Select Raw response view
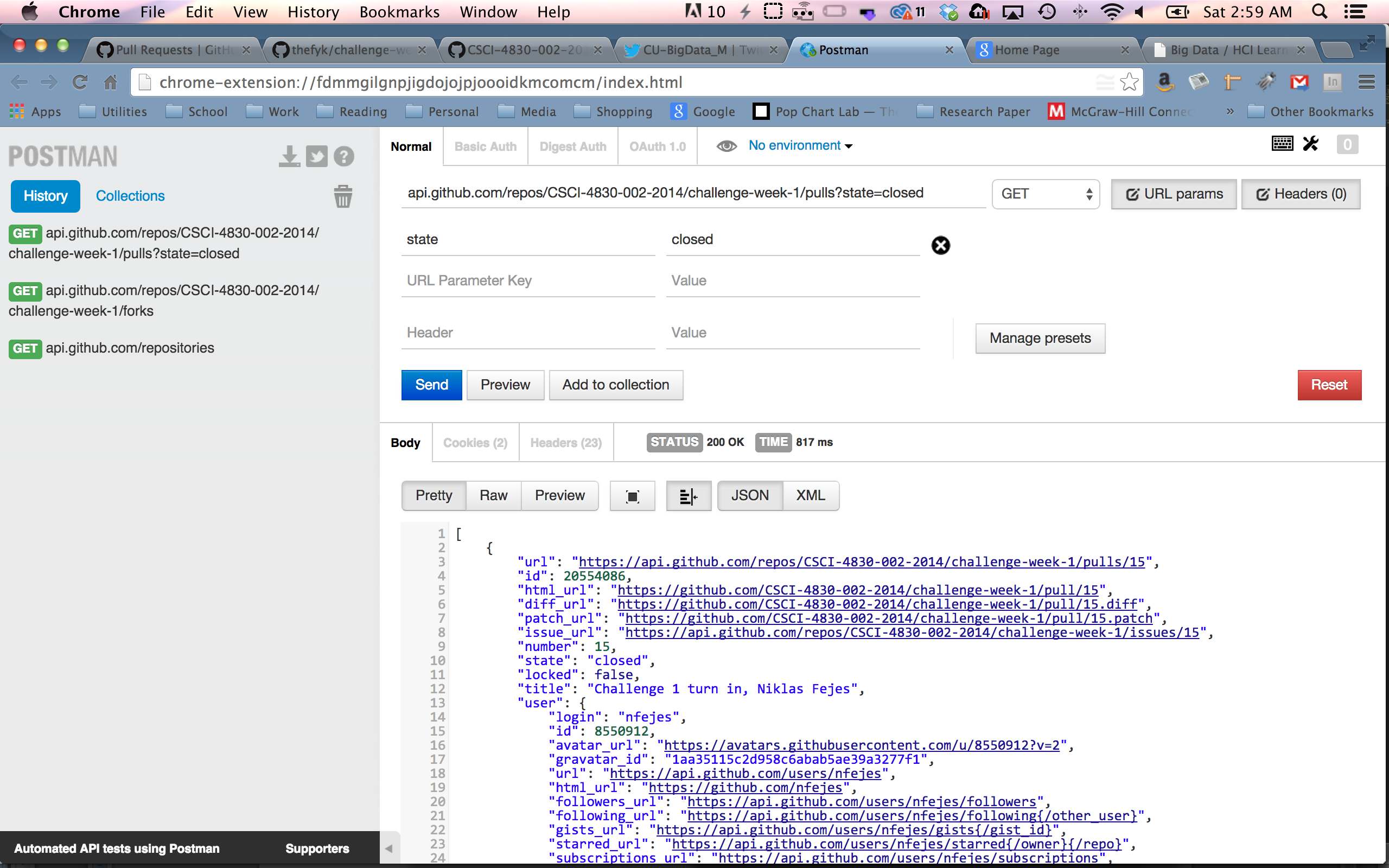1389x868 pixels. tap(494, 495)
